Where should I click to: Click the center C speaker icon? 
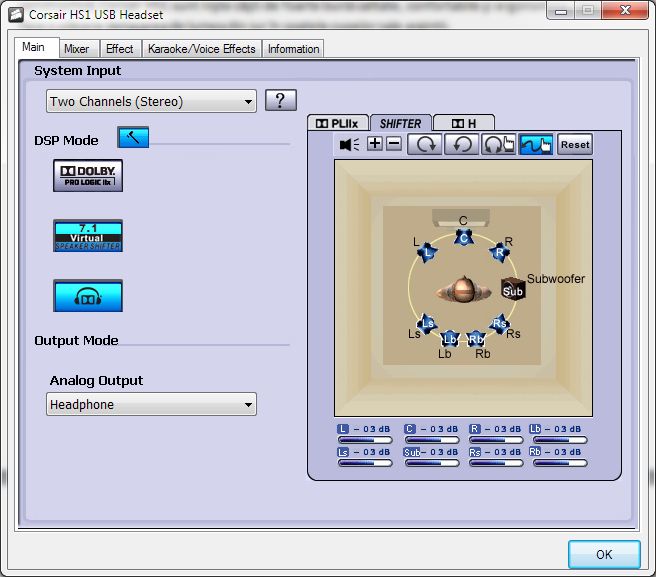pos(462,237)
